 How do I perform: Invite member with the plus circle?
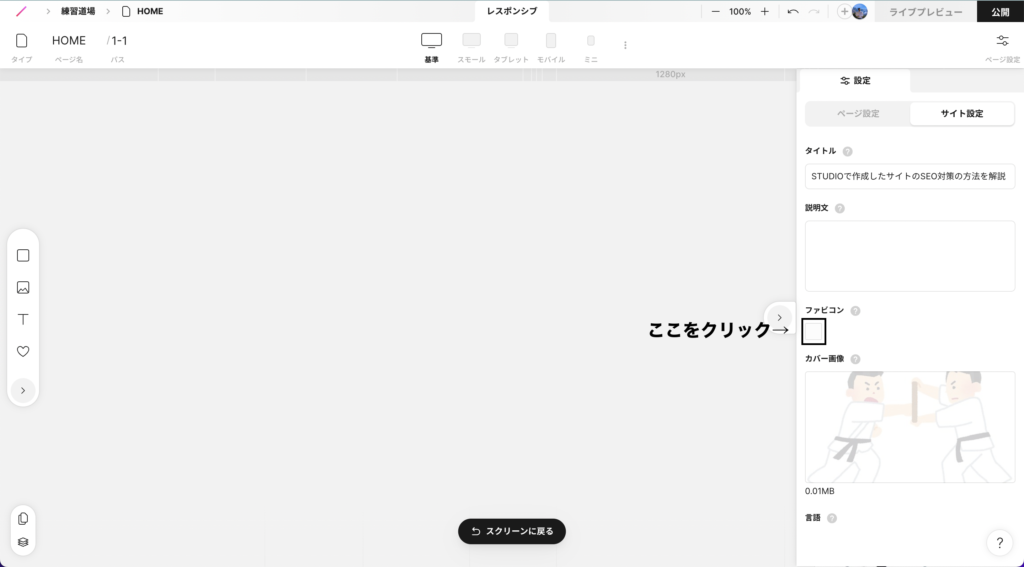[x=844, y=11]
